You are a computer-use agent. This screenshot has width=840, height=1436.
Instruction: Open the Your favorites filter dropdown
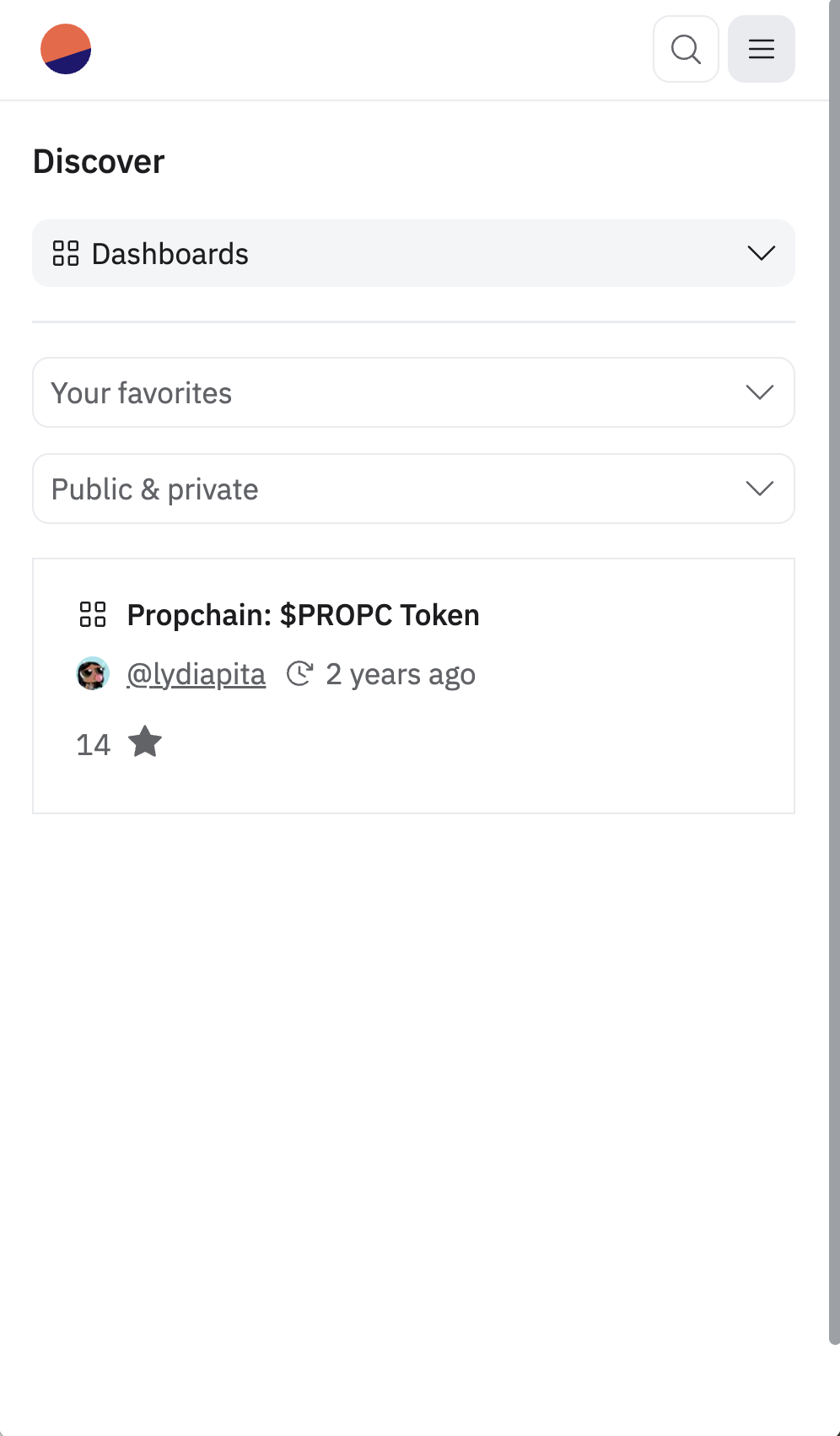pos(413,392)
